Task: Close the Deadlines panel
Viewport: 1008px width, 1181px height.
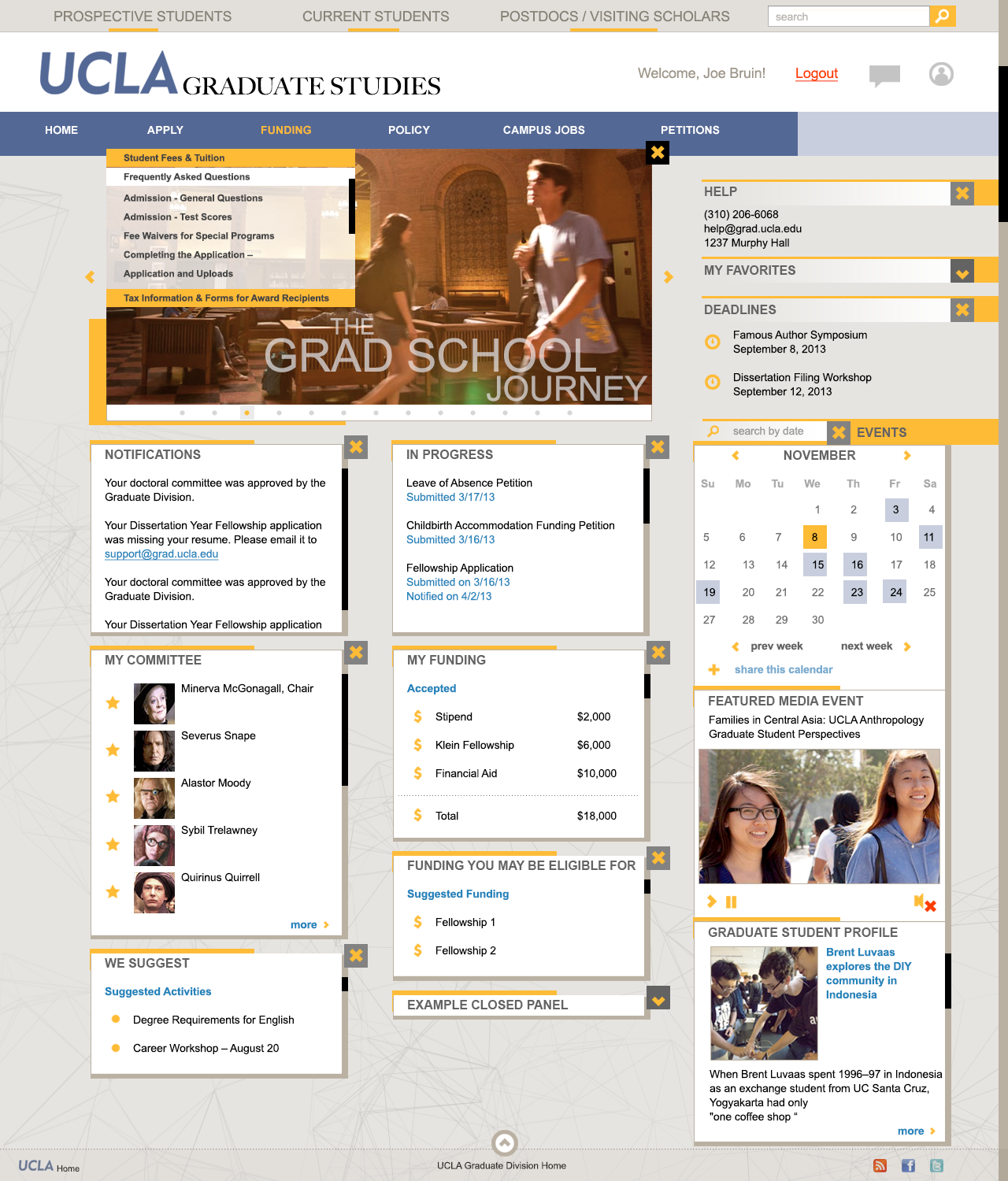Action: [962, 310]
